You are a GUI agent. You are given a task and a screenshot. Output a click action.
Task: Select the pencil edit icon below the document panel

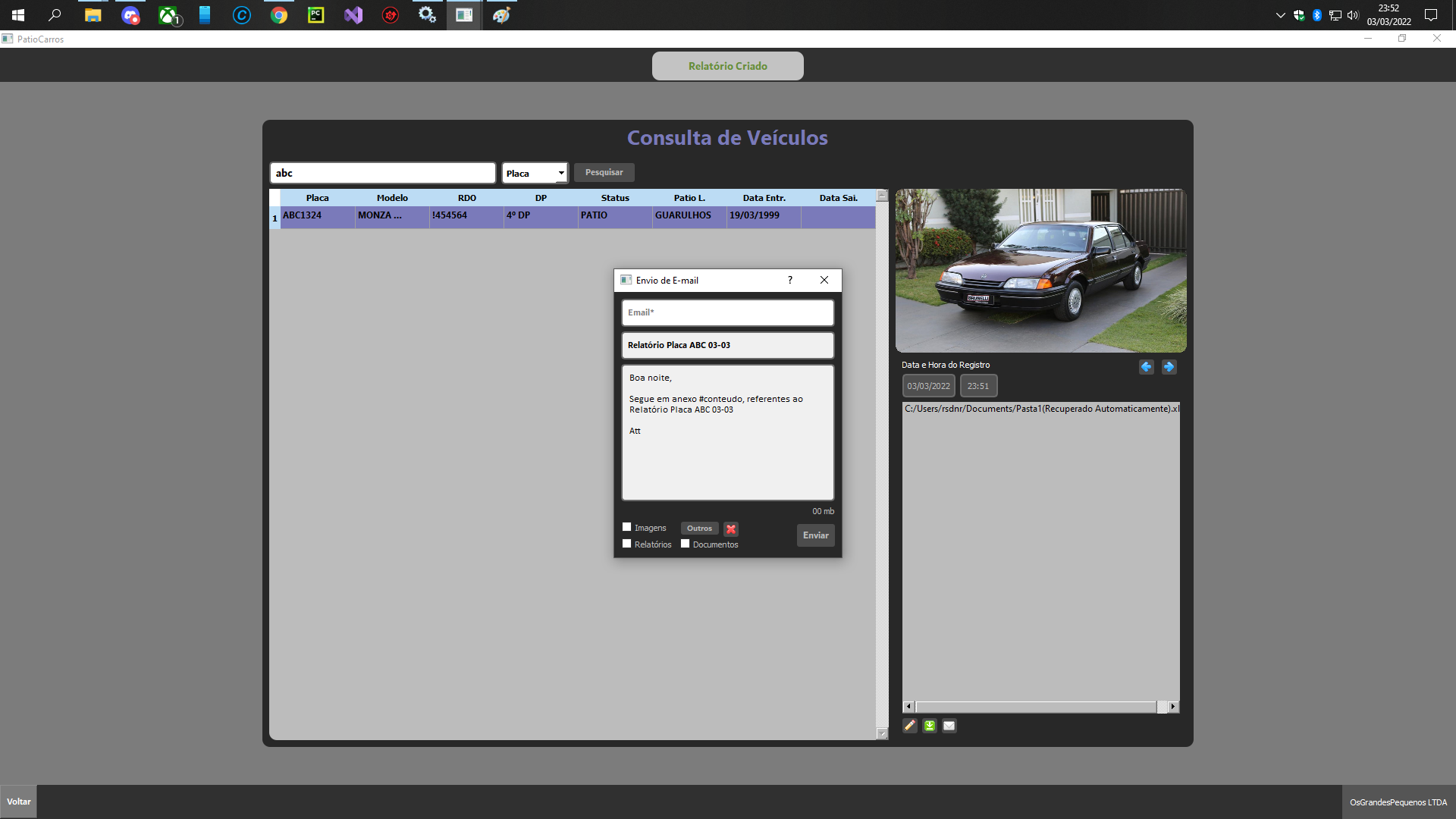click(x=909, y=726)
